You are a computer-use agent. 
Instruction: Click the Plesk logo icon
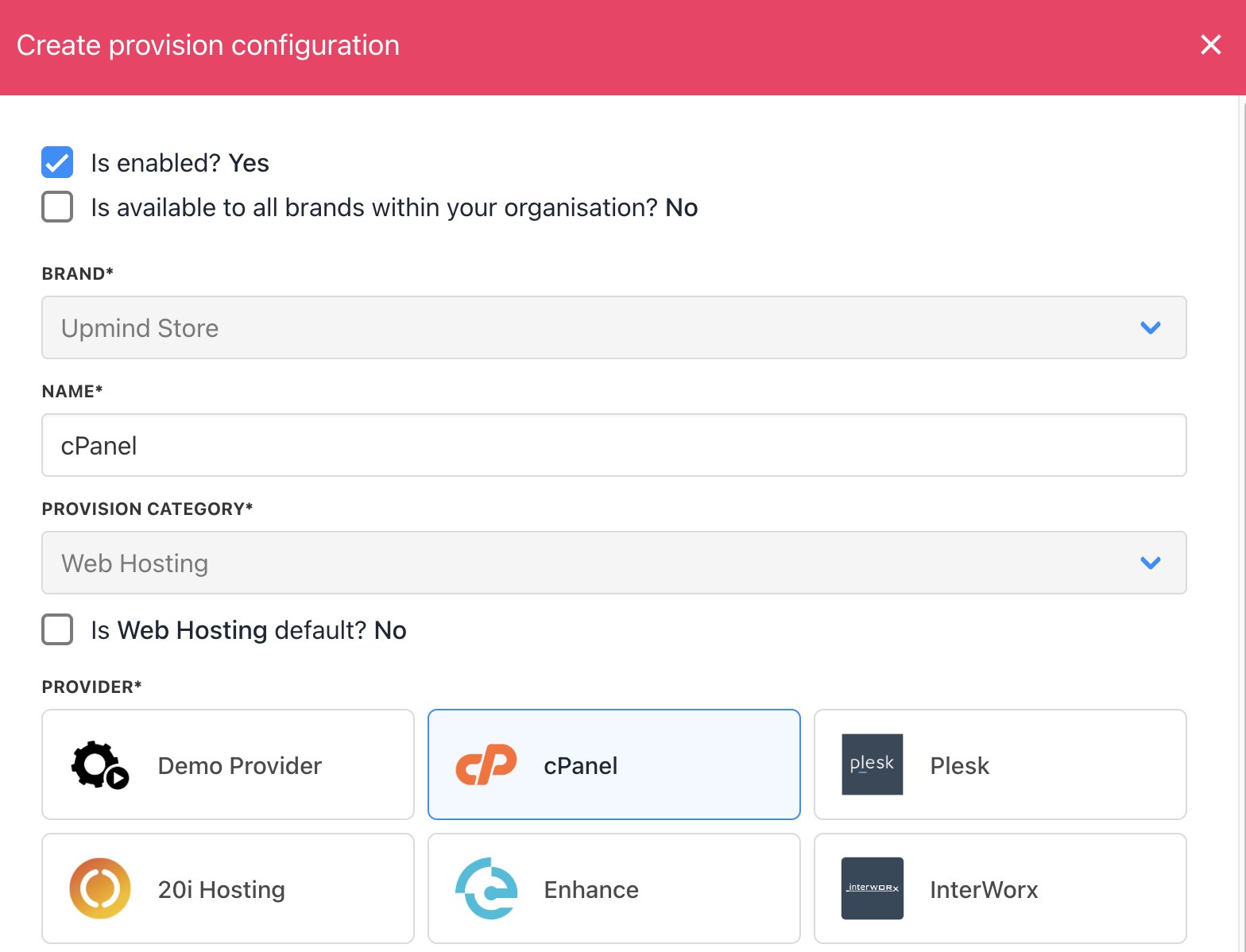[x=873, y=764]
